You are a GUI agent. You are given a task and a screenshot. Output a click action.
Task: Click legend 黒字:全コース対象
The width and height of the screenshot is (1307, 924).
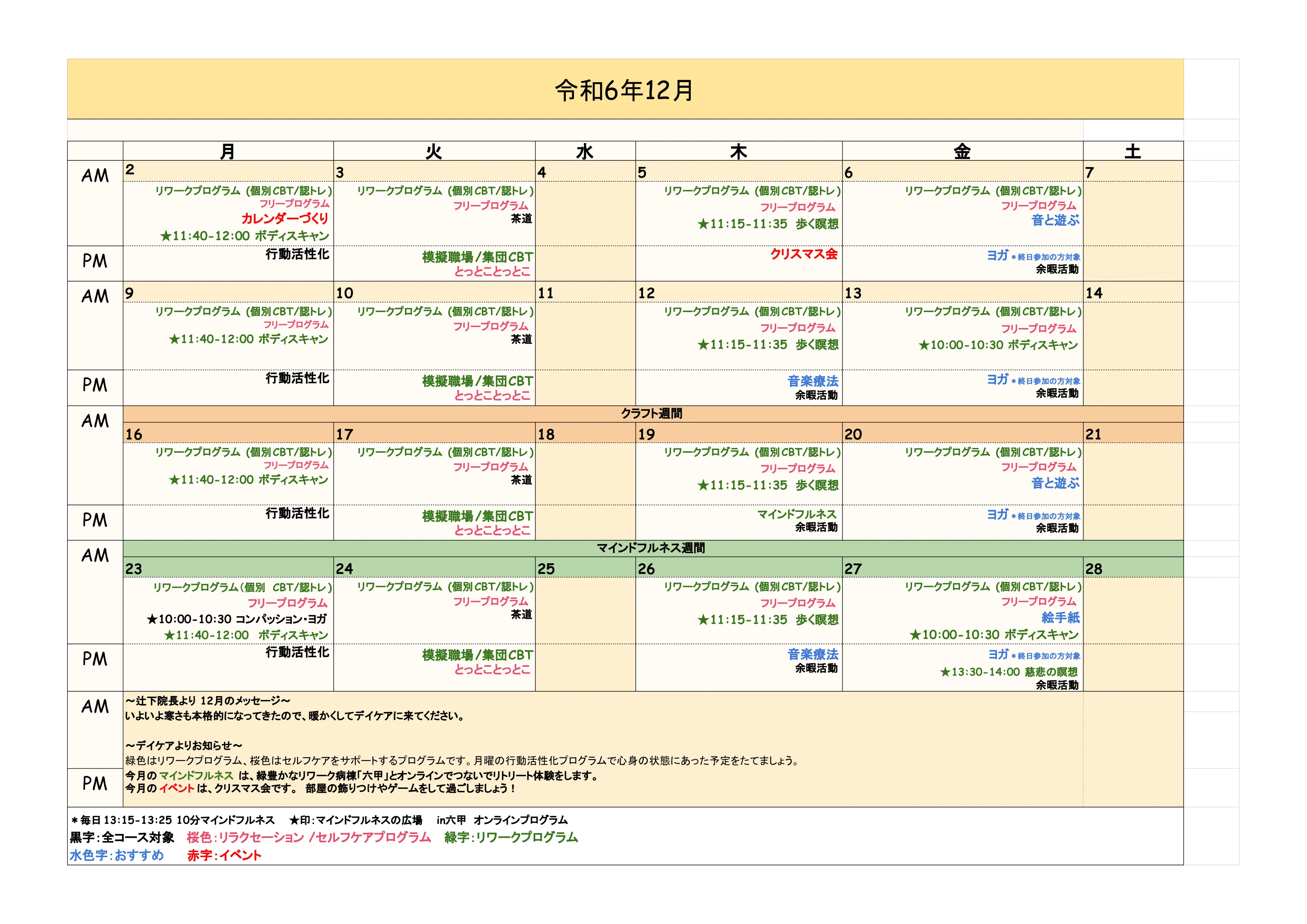[122, 837]
